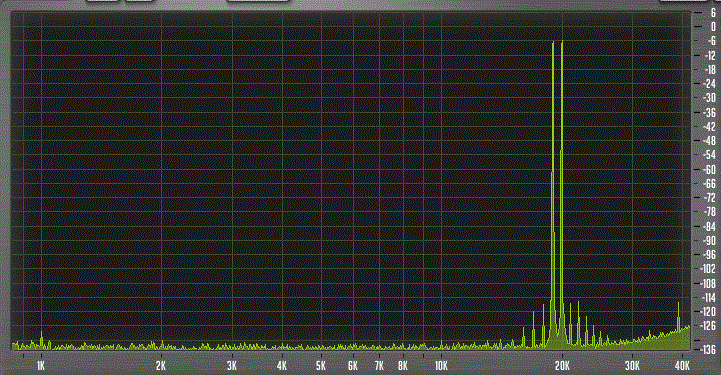Click the 1K frequency axis label

41,366
